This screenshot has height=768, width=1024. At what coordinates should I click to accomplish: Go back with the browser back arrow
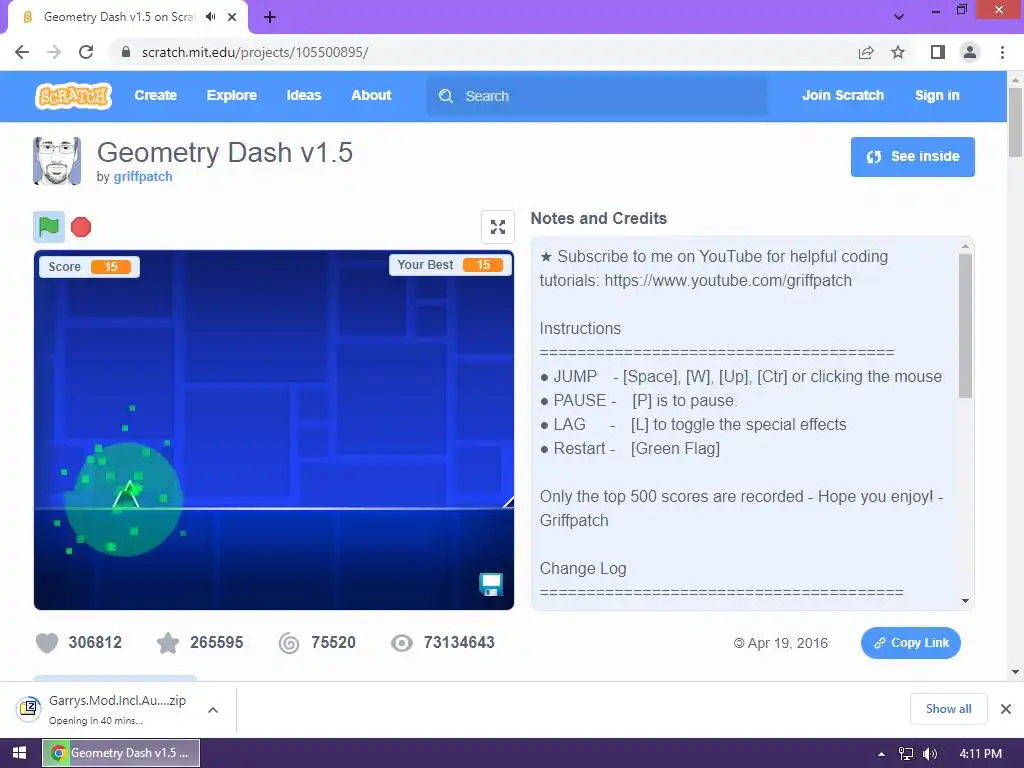coord(22,52)
